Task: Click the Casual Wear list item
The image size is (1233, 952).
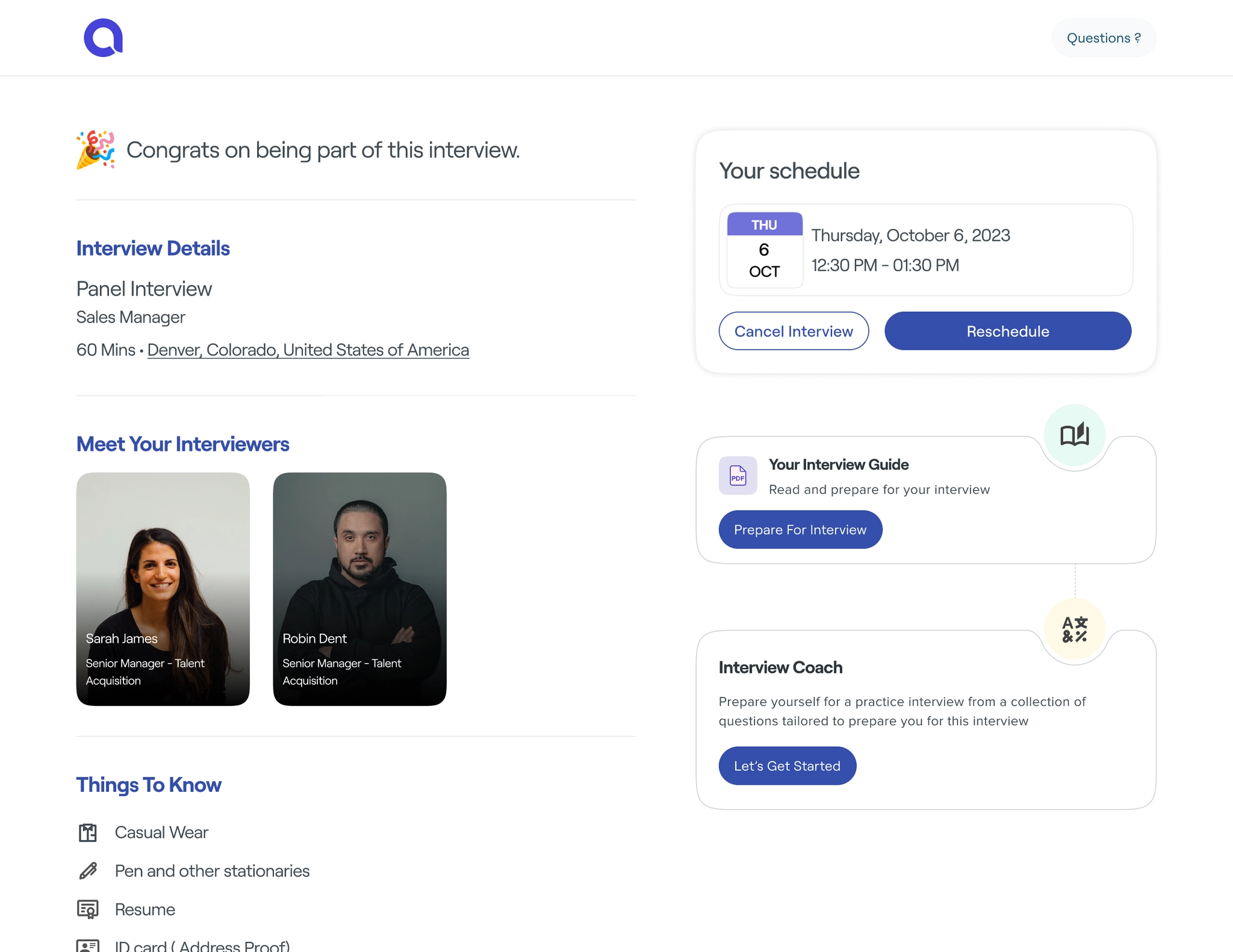Action: pos(161,833)
